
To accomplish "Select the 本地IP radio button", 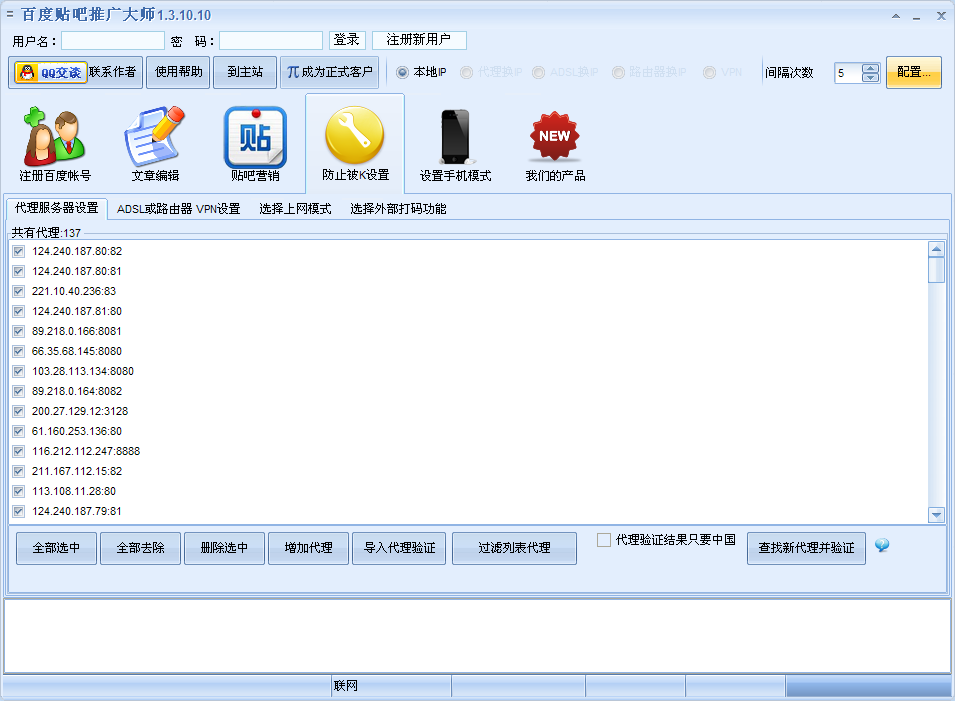I will [402, 73].
